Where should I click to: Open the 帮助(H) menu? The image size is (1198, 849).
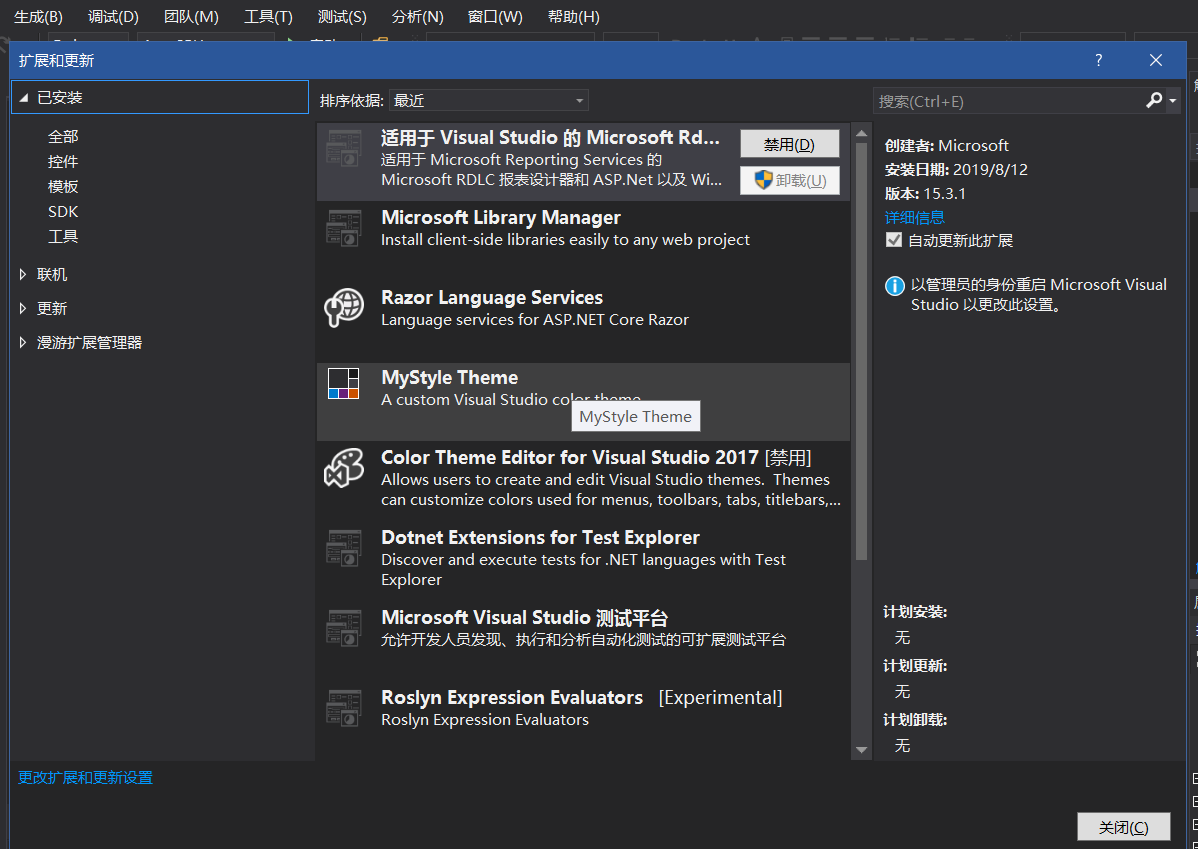[573, 17]
